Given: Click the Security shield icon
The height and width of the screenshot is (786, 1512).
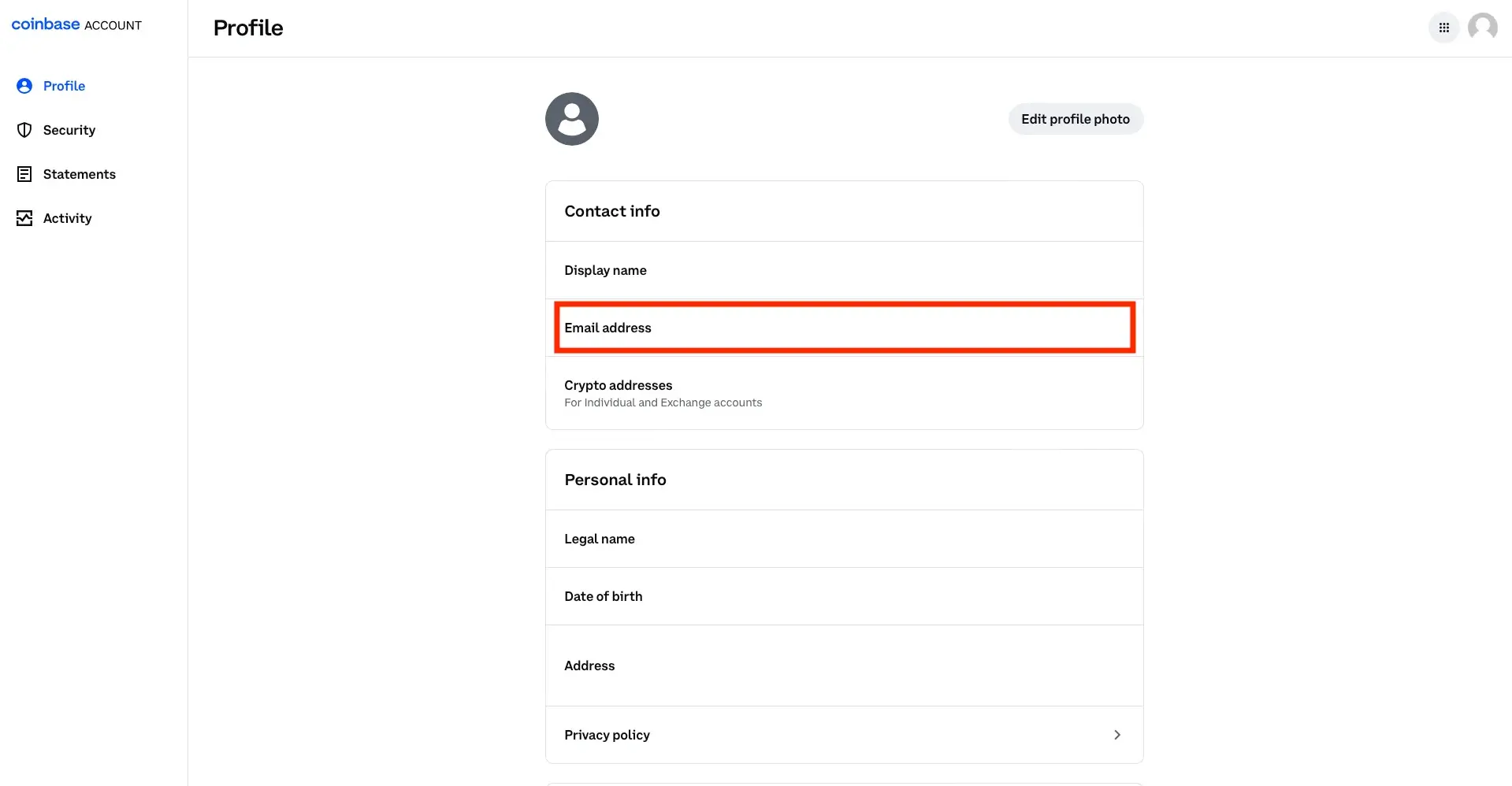Looking at the screenshot, I should pos(24,130).
